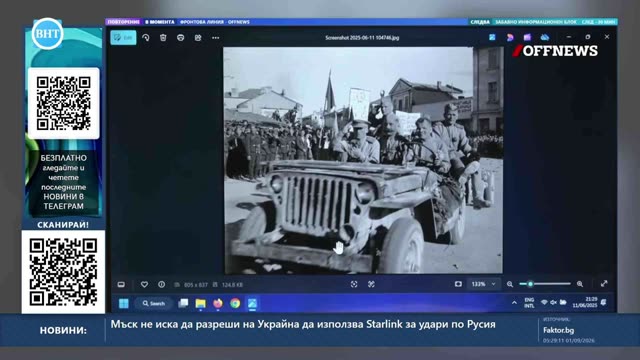The height and width of the screenshot is (360, 640).
Task: Open Google Chrome from the taskbar
Action: [235, 303]
